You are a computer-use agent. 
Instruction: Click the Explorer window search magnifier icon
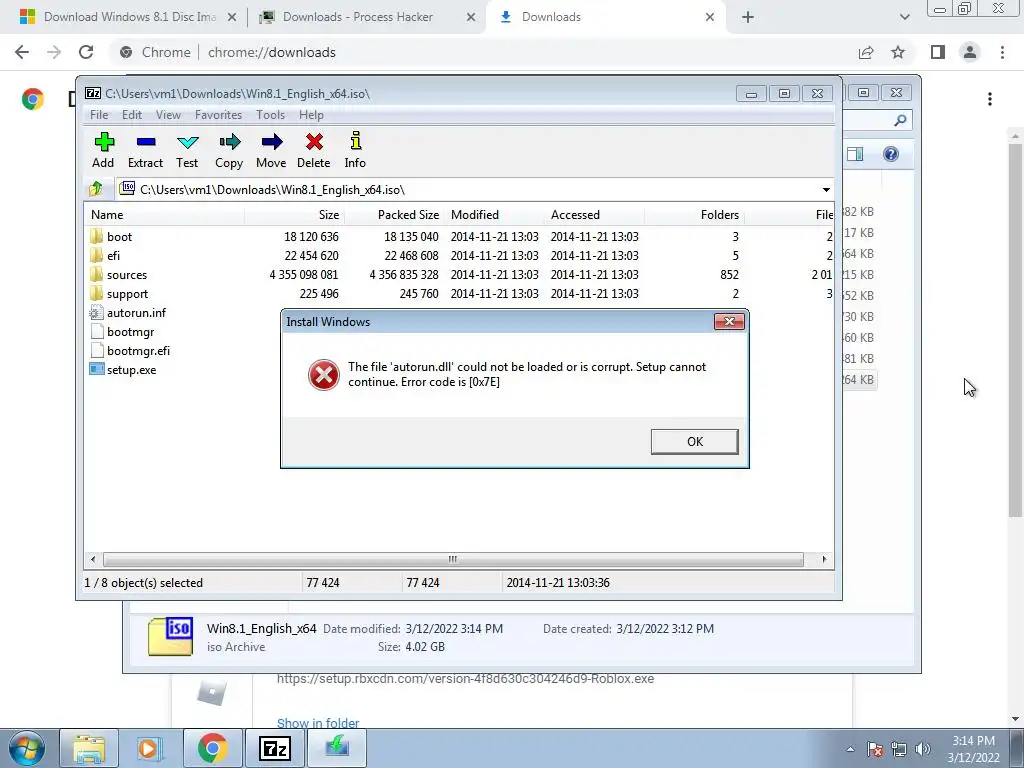pyautogui.click(x=900, y=120)
